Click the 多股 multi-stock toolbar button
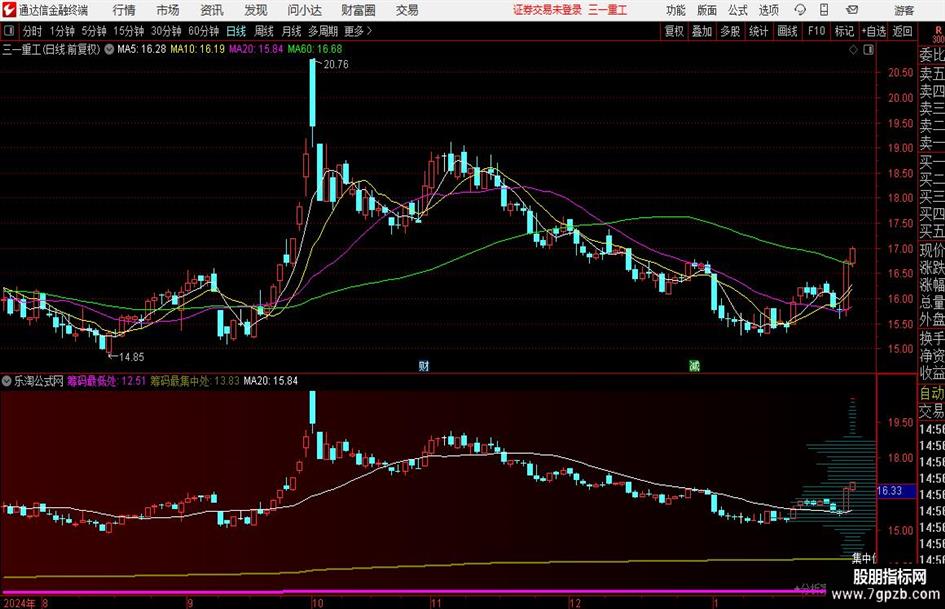Viewport: 945px width, 609px height. pyautogui.click(x=730, y=31)
